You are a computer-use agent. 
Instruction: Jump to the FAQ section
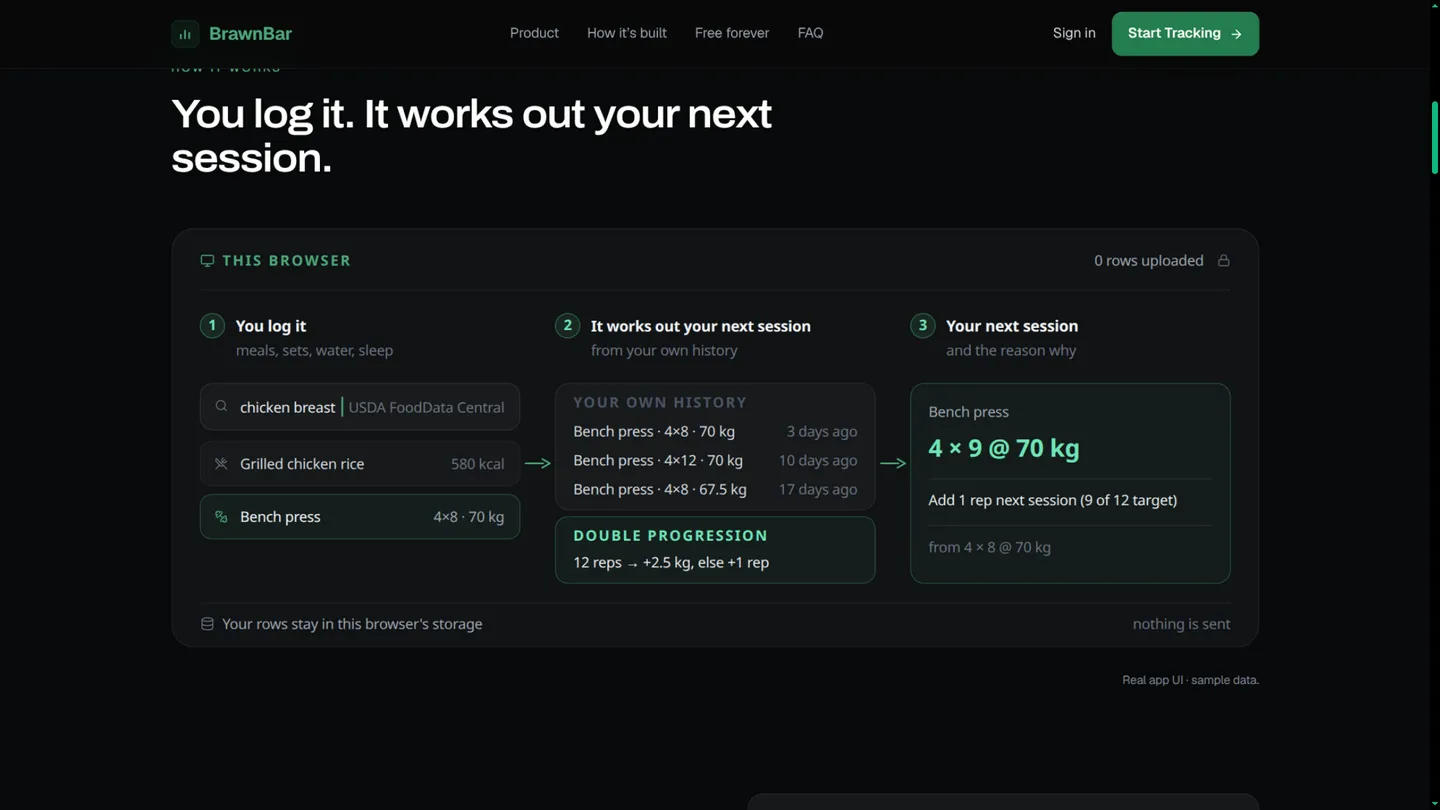(811, 33)
